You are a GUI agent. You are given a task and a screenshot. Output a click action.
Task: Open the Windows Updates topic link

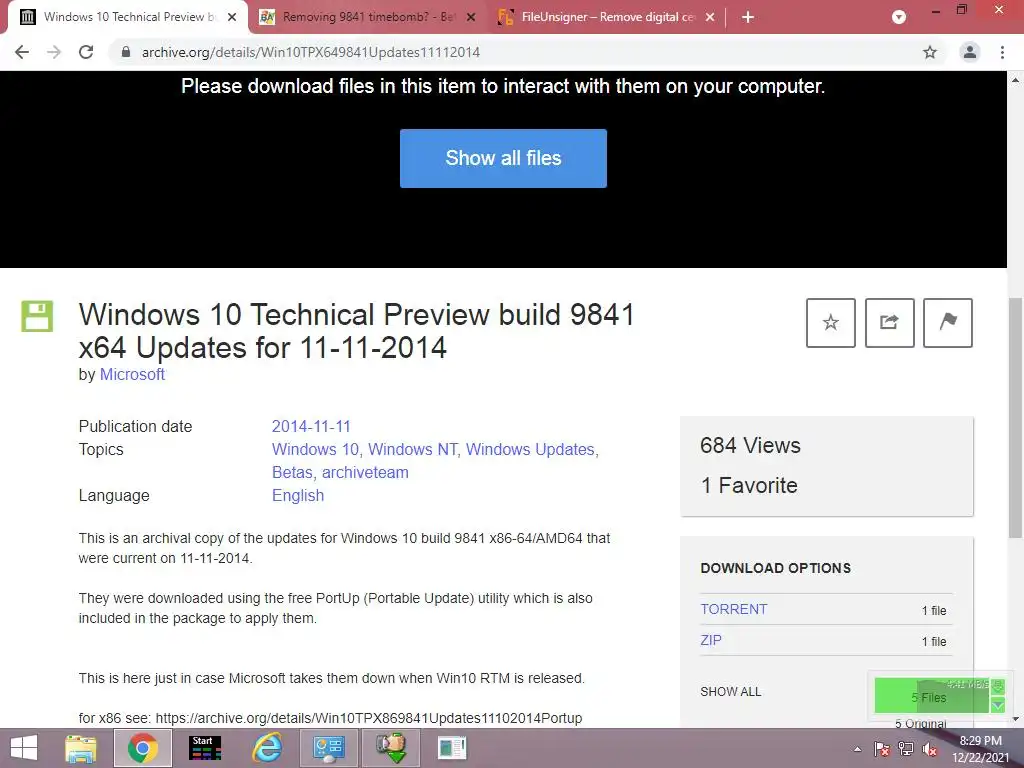530,449
